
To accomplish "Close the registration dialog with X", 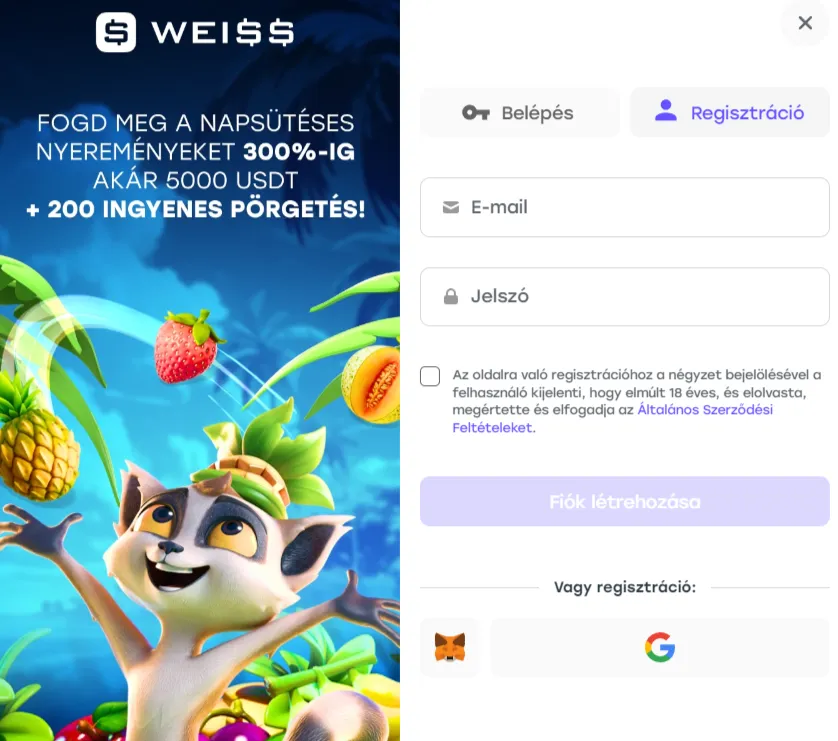I will pyautogui.click(x=805, y=23).
